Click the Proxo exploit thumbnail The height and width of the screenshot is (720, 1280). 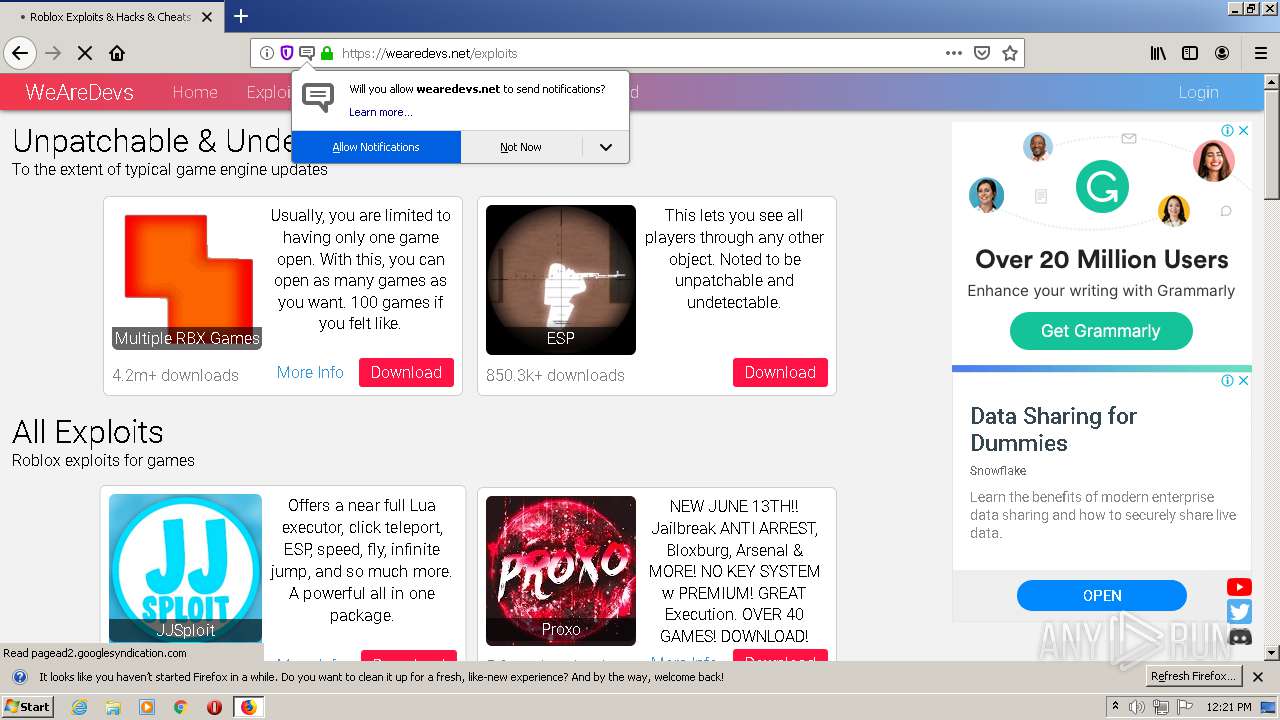point(561,571)
